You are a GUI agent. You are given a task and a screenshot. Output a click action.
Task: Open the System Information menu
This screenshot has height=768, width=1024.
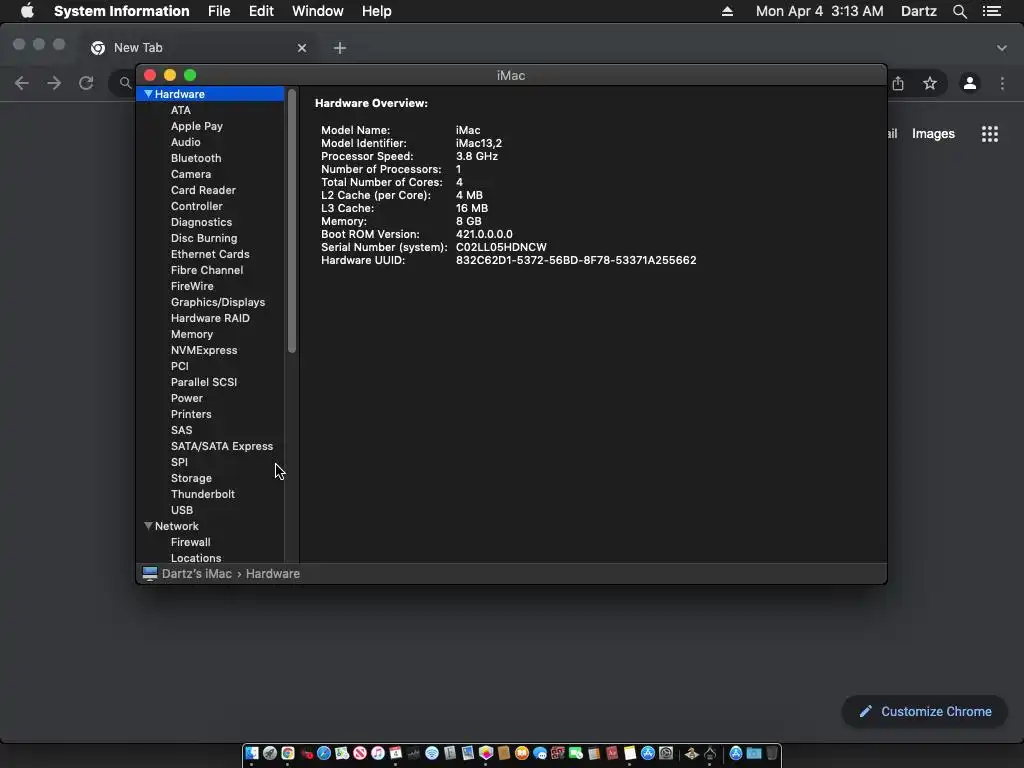[x=121, y=11]
